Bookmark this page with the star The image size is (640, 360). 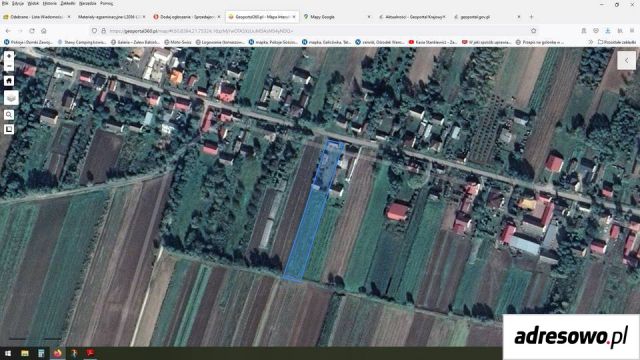533,31
